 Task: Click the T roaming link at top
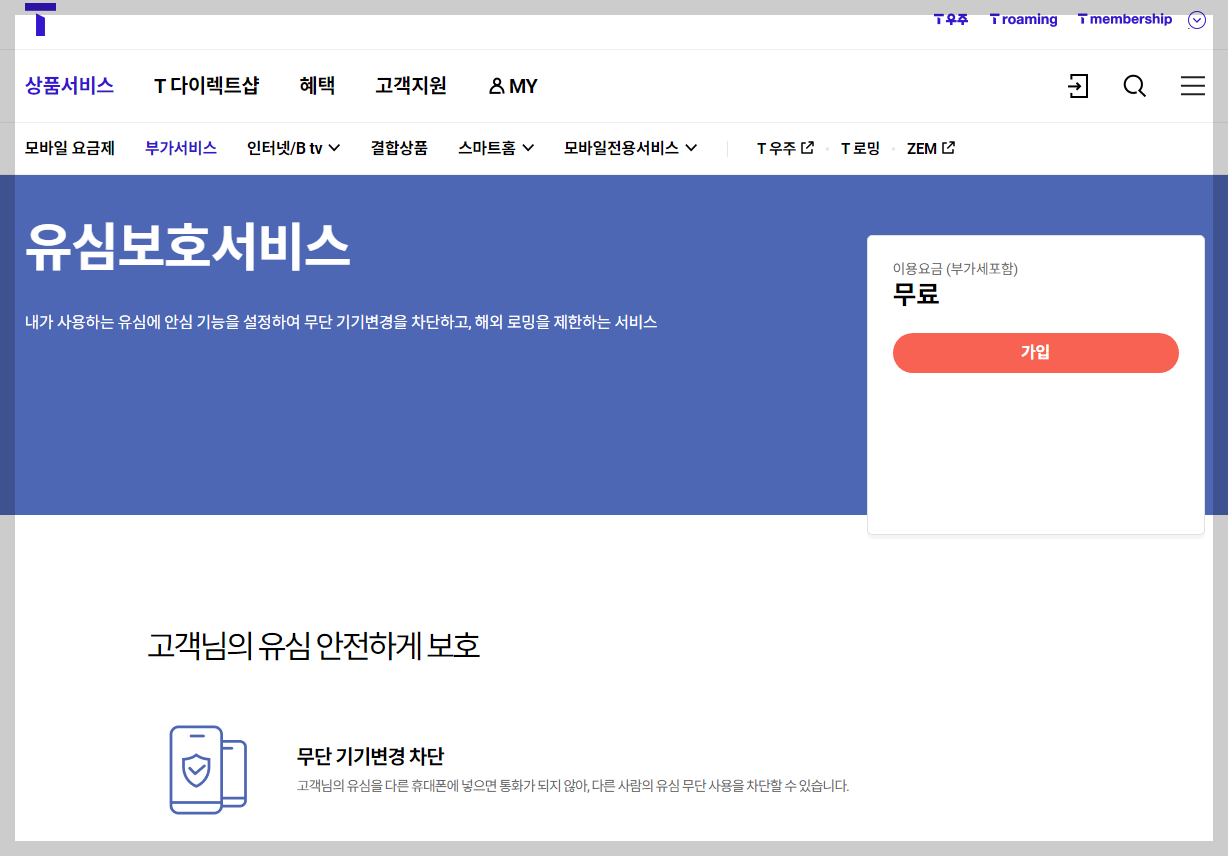point(1023,18)
